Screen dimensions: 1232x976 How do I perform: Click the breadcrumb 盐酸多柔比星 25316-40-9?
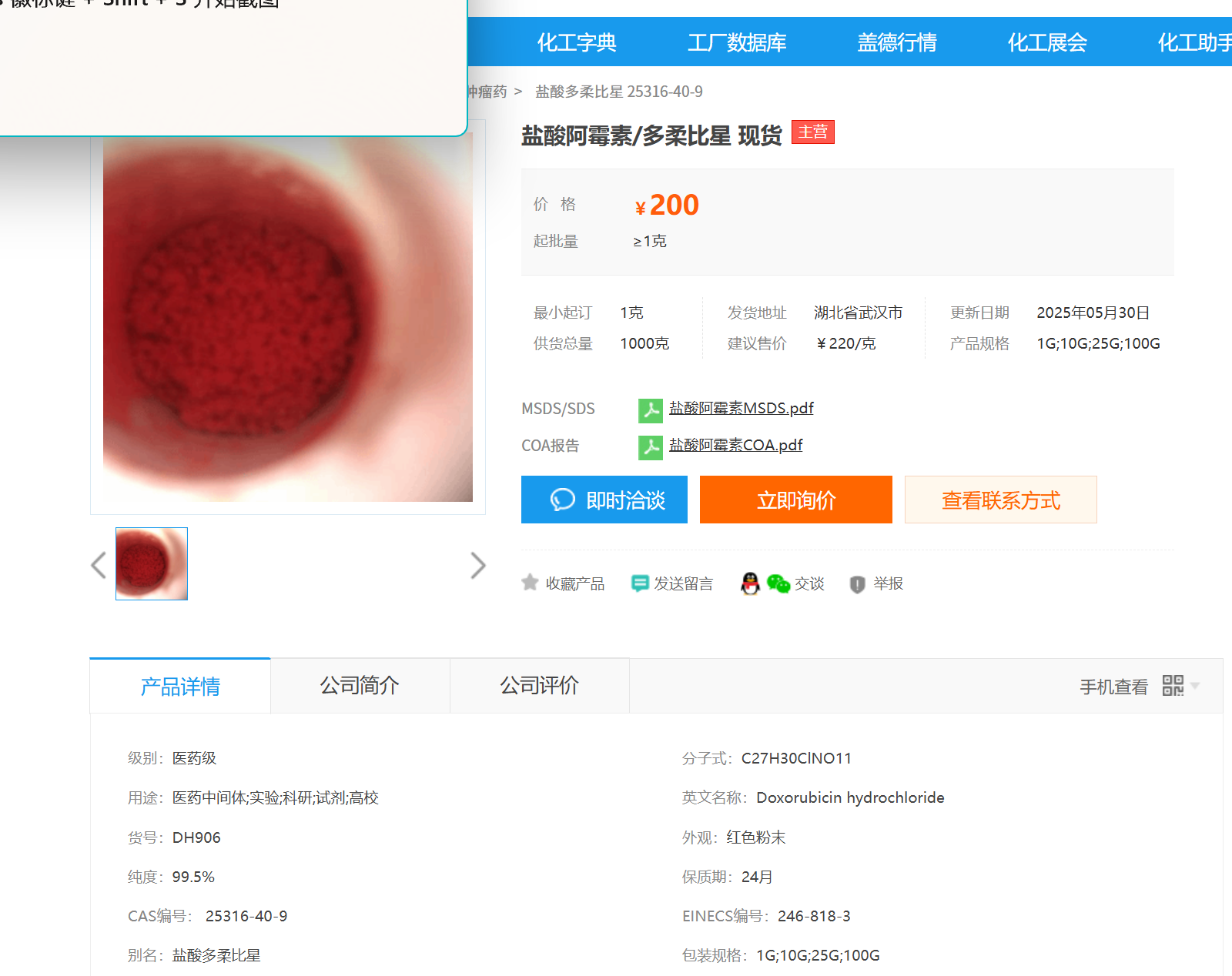pos(619,92)
